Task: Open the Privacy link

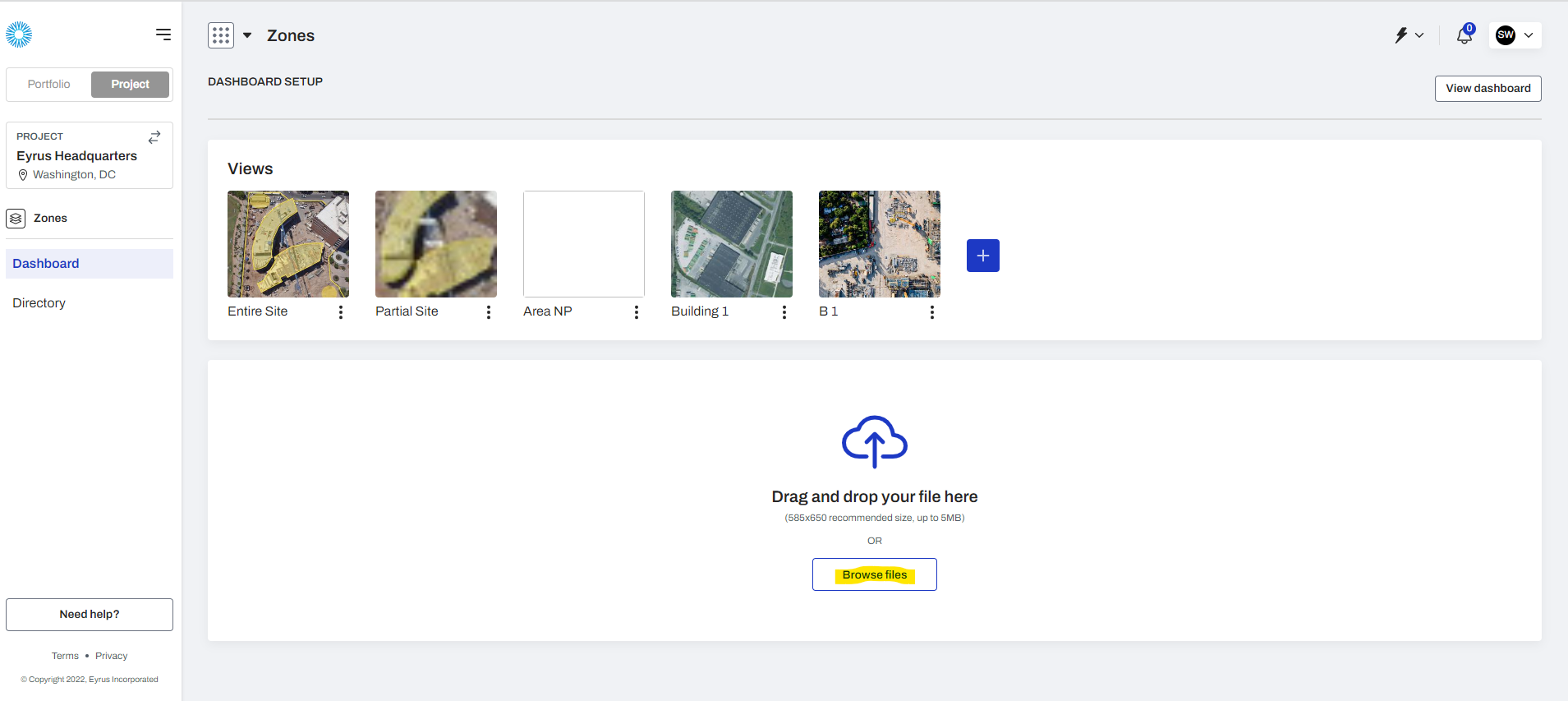Action: pos(112,656)
